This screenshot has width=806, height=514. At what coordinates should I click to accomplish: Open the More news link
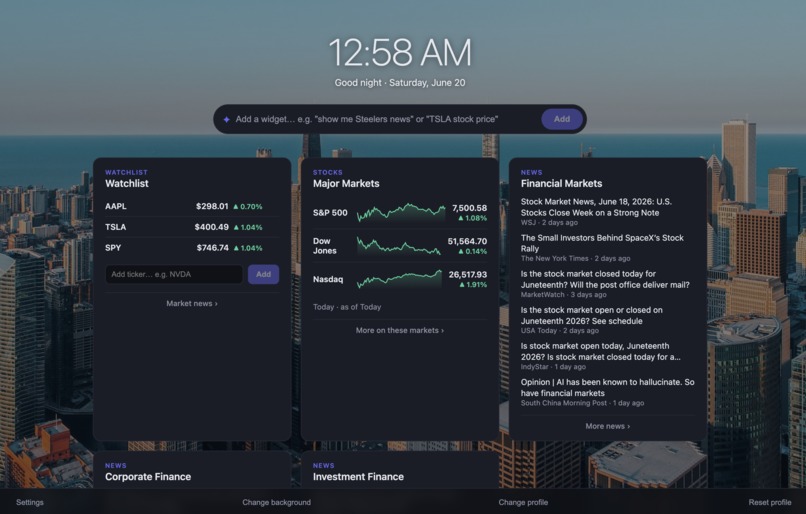[x=608, y=426]
